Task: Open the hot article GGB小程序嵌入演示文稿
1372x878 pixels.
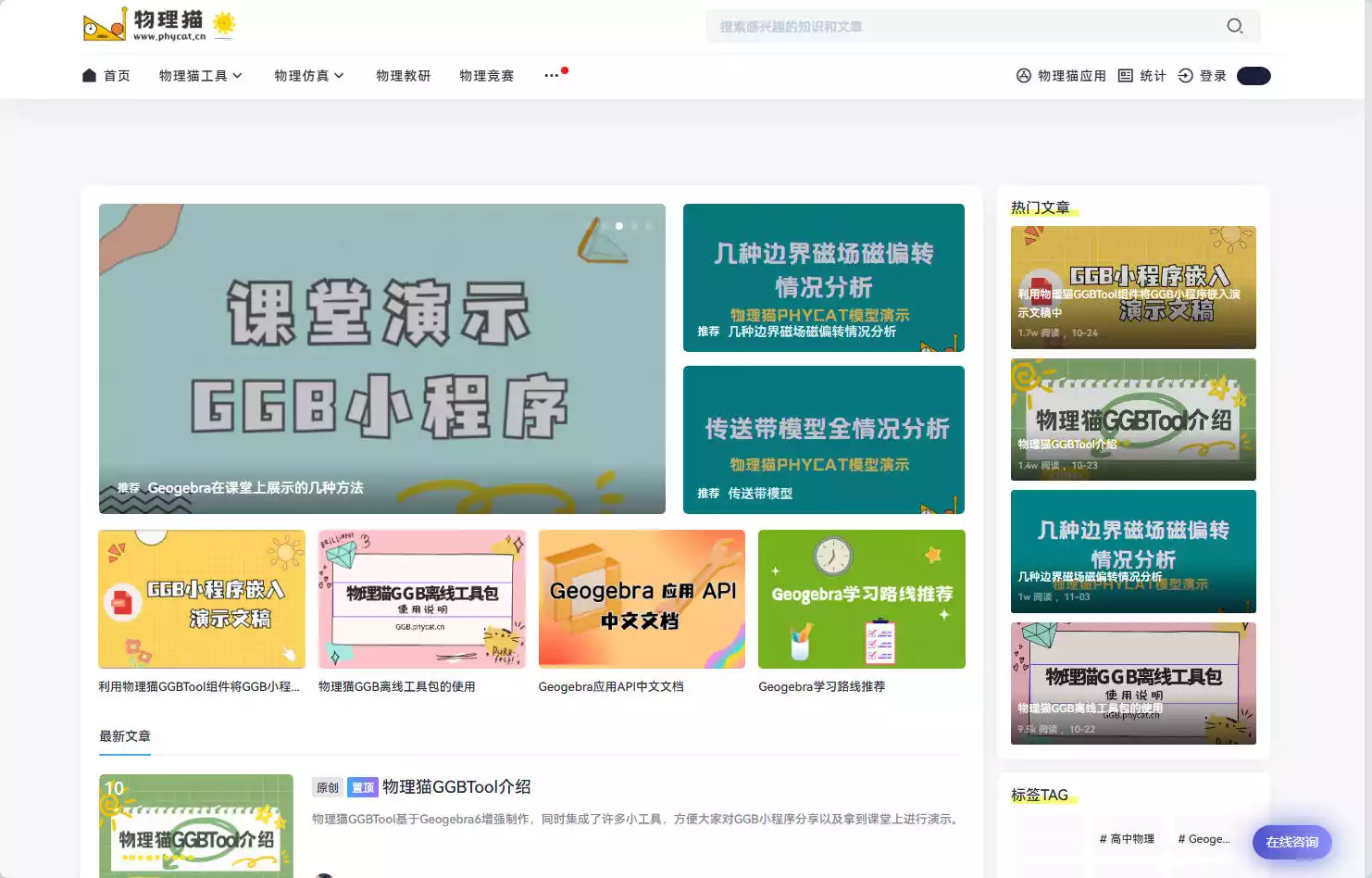Action: pyautogui.click(x=1133, y=287)
